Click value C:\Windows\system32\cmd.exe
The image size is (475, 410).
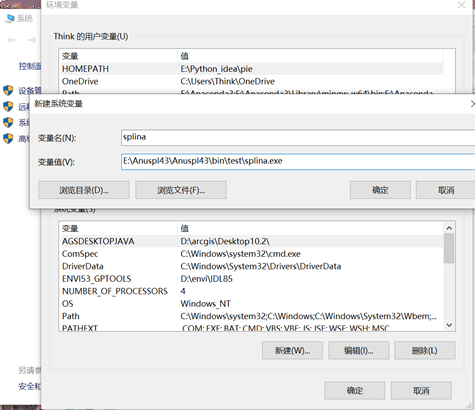pos(240,254)
